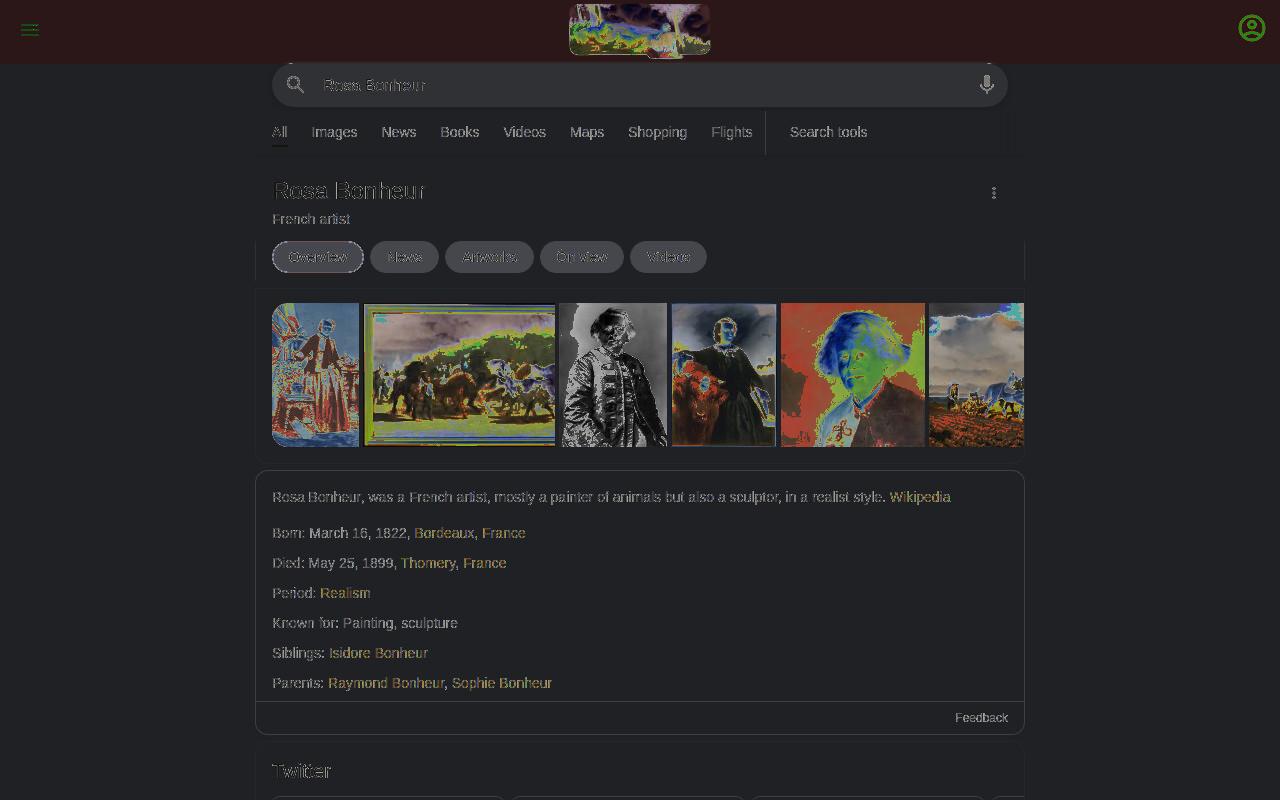Select the Overview chip
This screenshot has height=800, width=1280.
(318, 257)
